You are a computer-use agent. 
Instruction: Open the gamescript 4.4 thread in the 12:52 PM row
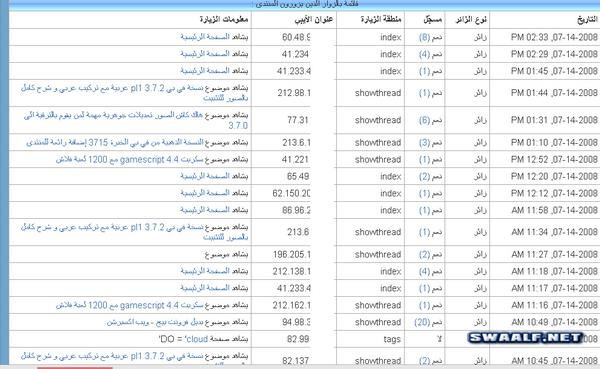[x=130, y=159]
